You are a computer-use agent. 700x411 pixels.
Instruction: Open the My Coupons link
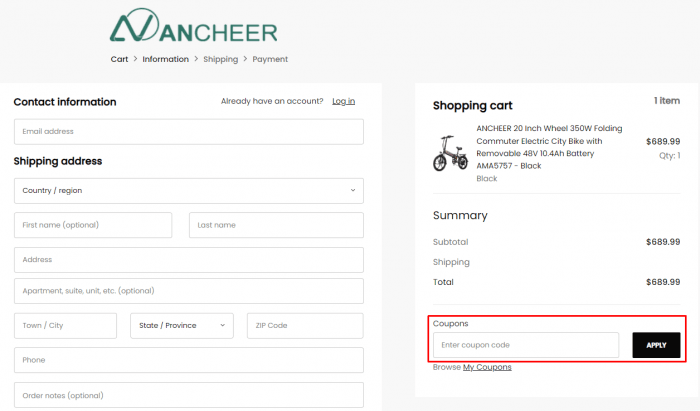(x=487, y=367)
